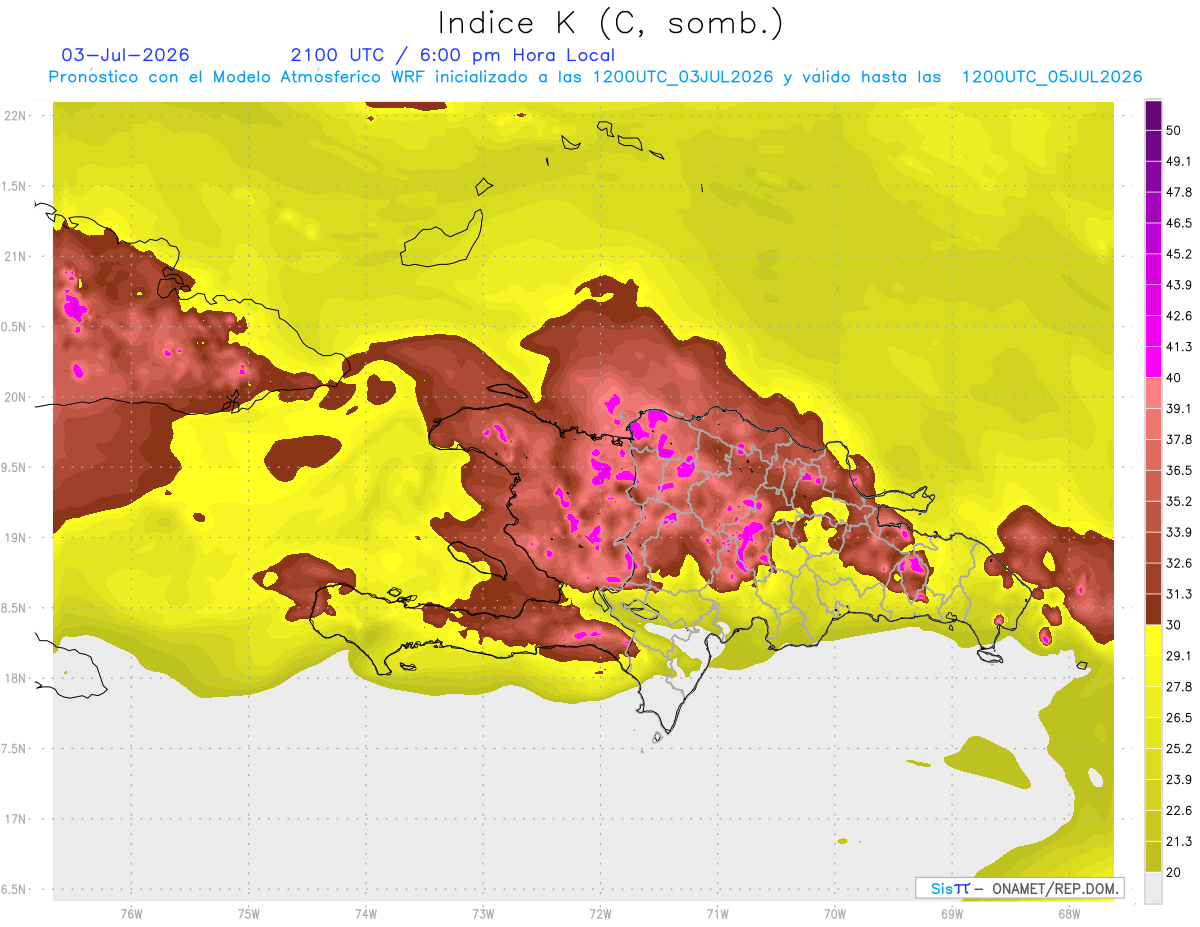Click the title 'Indice K (C, somb.)'
The height and width of the screenshot is (927, 1200).
[x=610, y=23]
